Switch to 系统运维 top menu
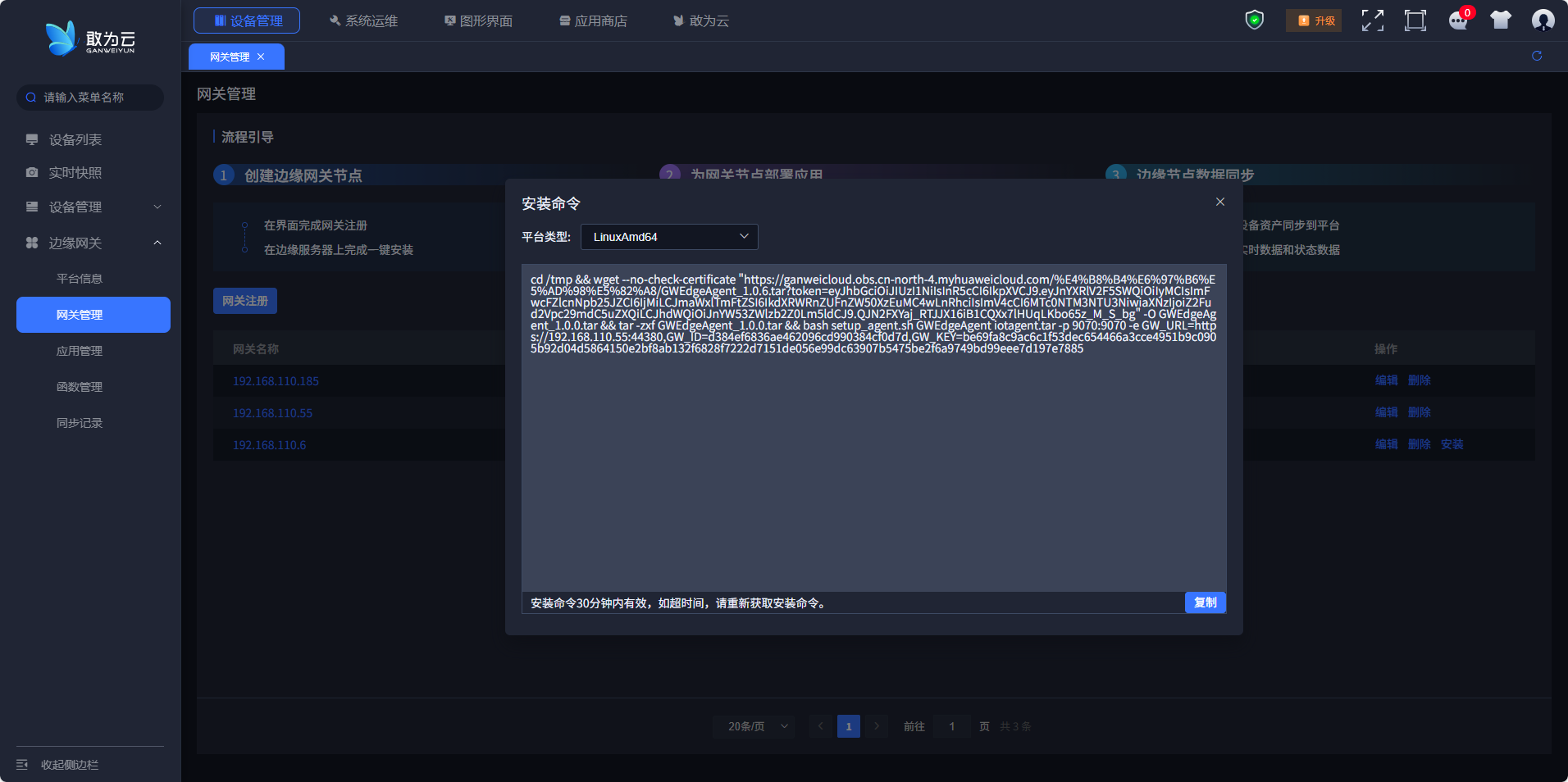Viewport: 1568px width, 782px height. [x=363, y=20]
